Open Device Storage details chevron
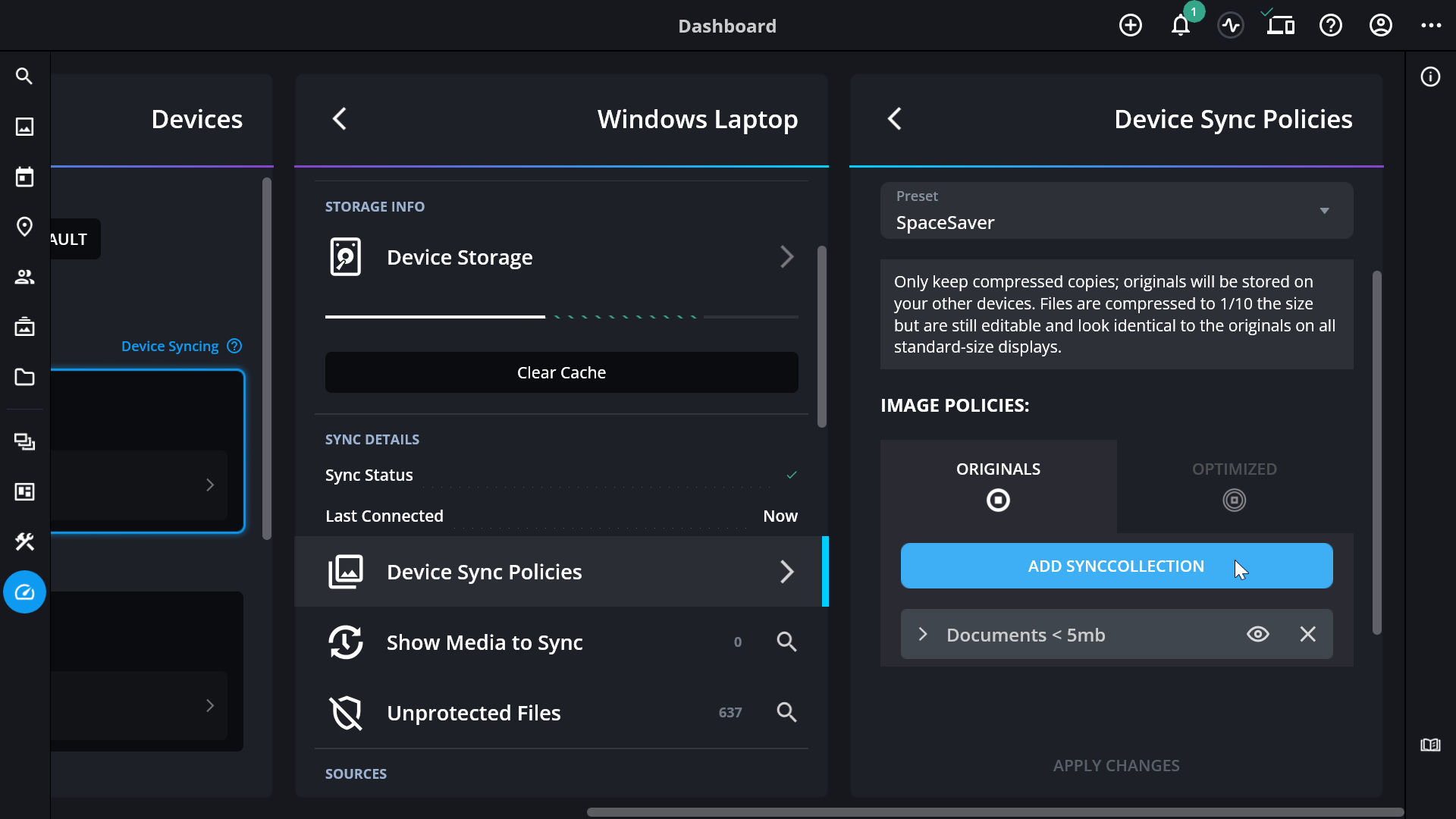This screenshot has height=819, width=1456. click(786, 257)
